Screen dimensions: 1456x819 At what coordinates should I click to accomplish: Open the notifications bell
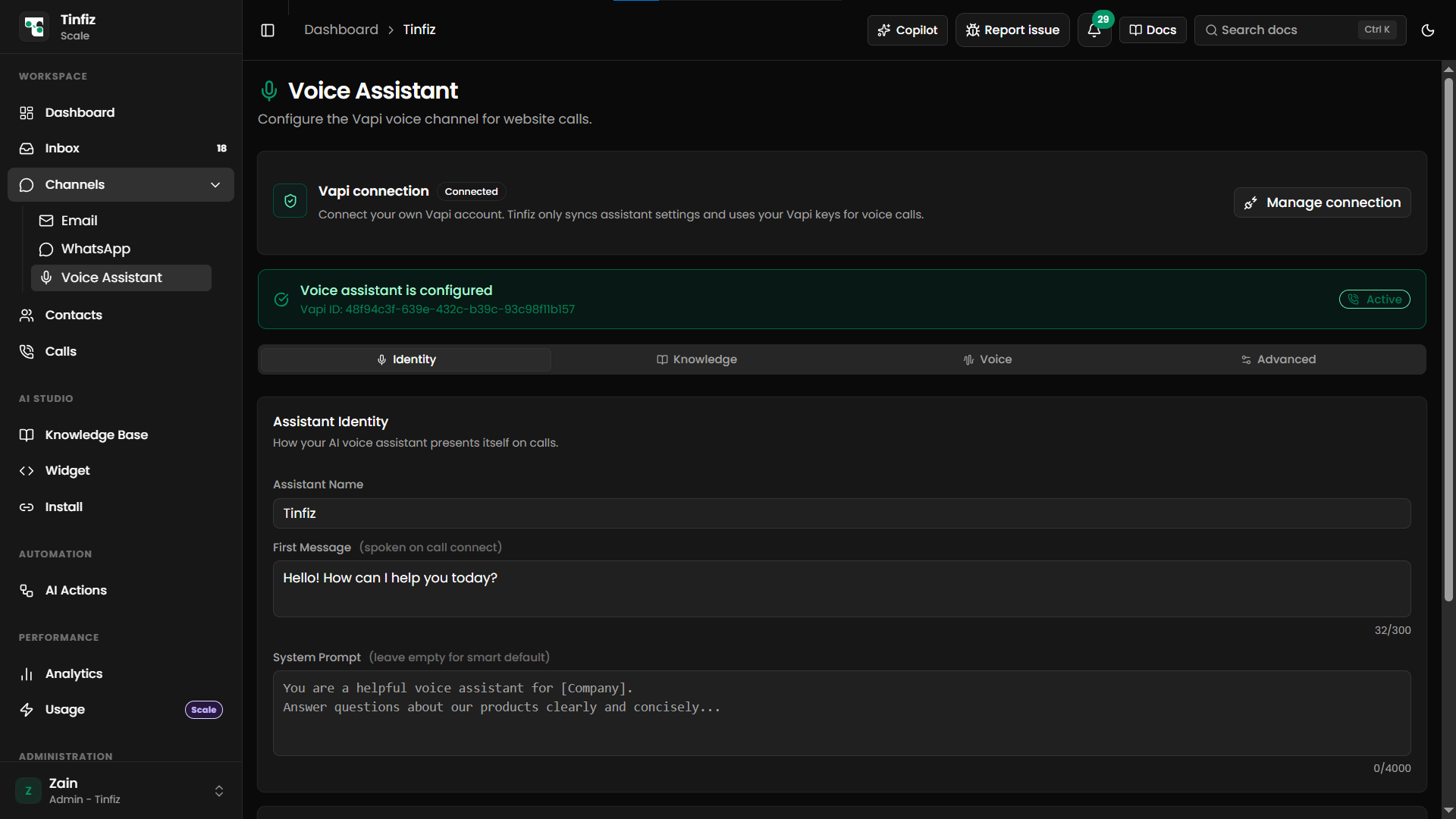point(1094,30)
